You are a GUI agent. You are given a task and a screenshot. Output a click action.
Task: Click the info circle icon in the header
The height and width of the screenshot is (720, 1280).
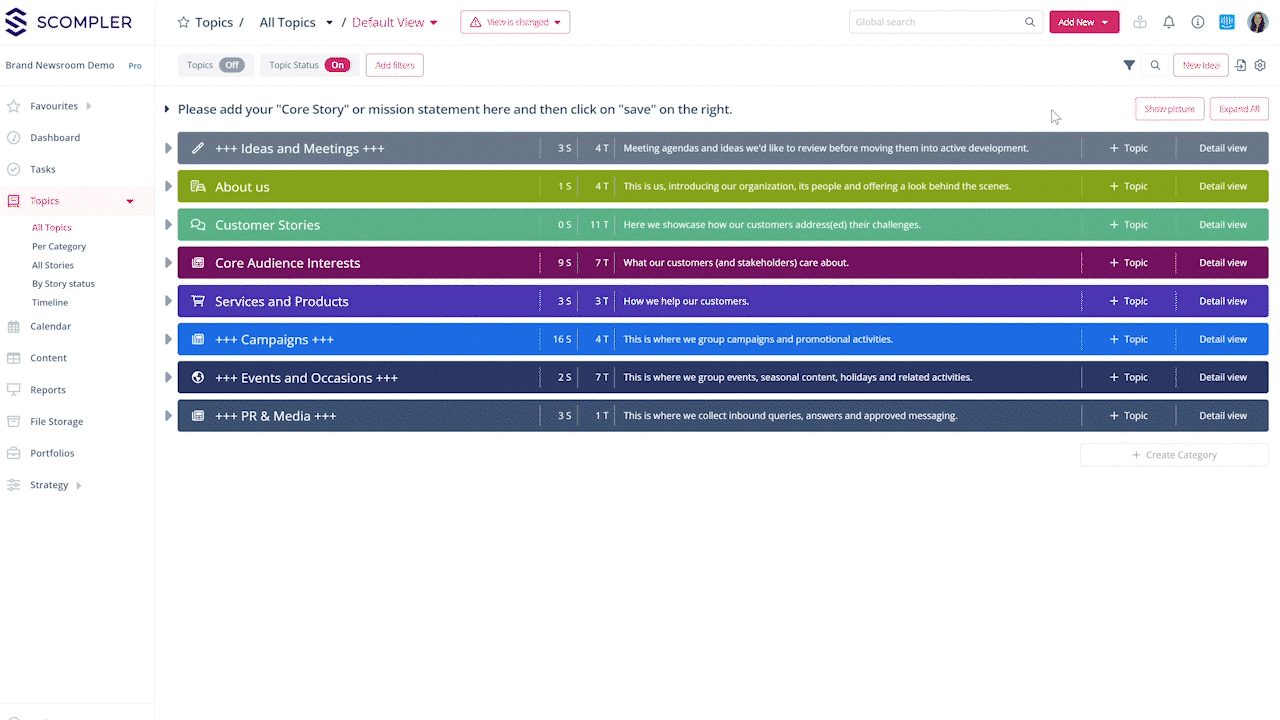pos(1197,21)
